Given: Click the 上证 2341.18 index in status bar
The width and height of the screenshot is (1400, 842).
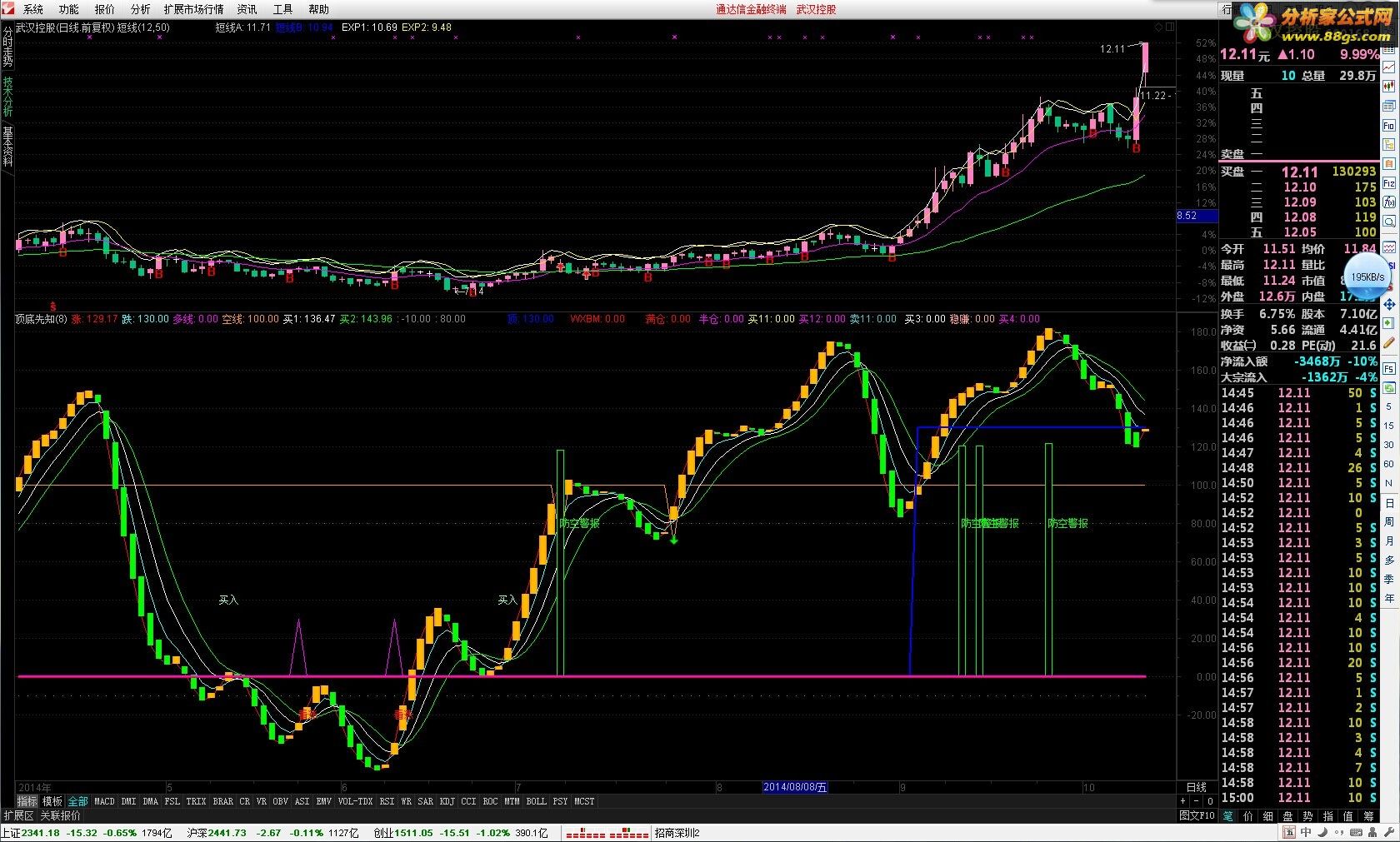Looking at the screenshot, I should (31, 833).
